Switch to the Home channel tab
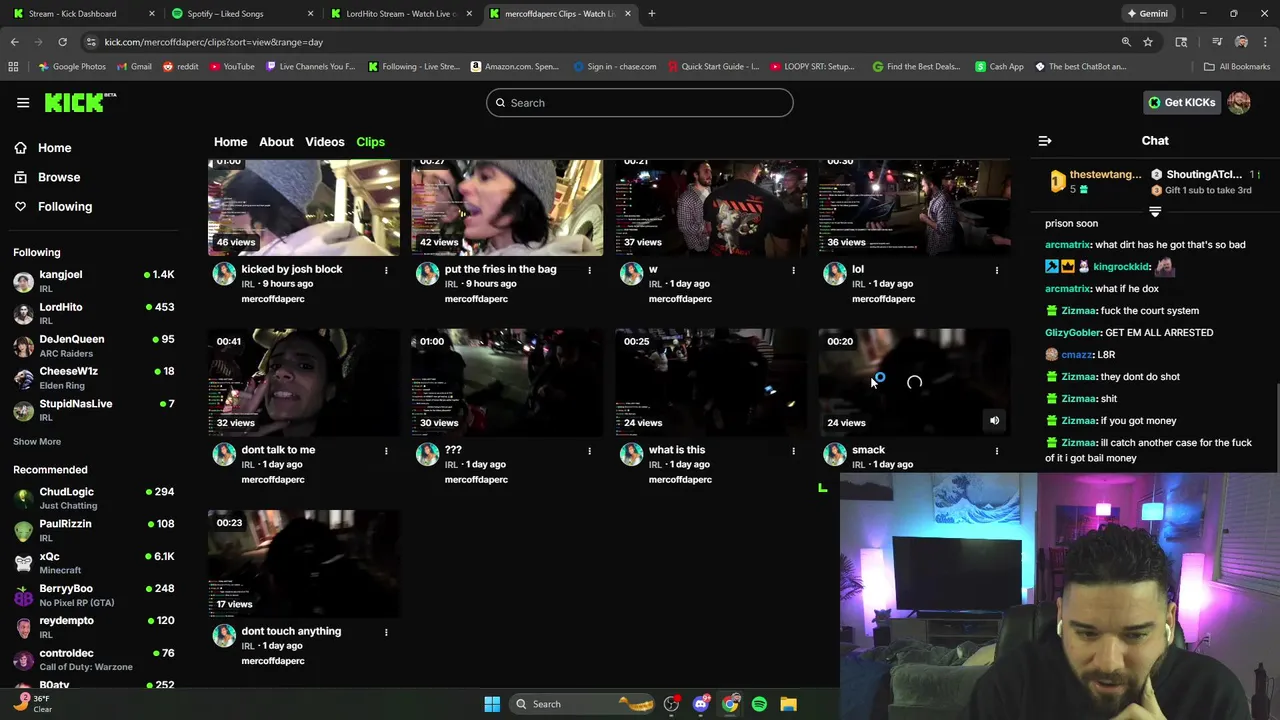The height and width of the screenshot is (720, 1280). [x=230, y=142]
